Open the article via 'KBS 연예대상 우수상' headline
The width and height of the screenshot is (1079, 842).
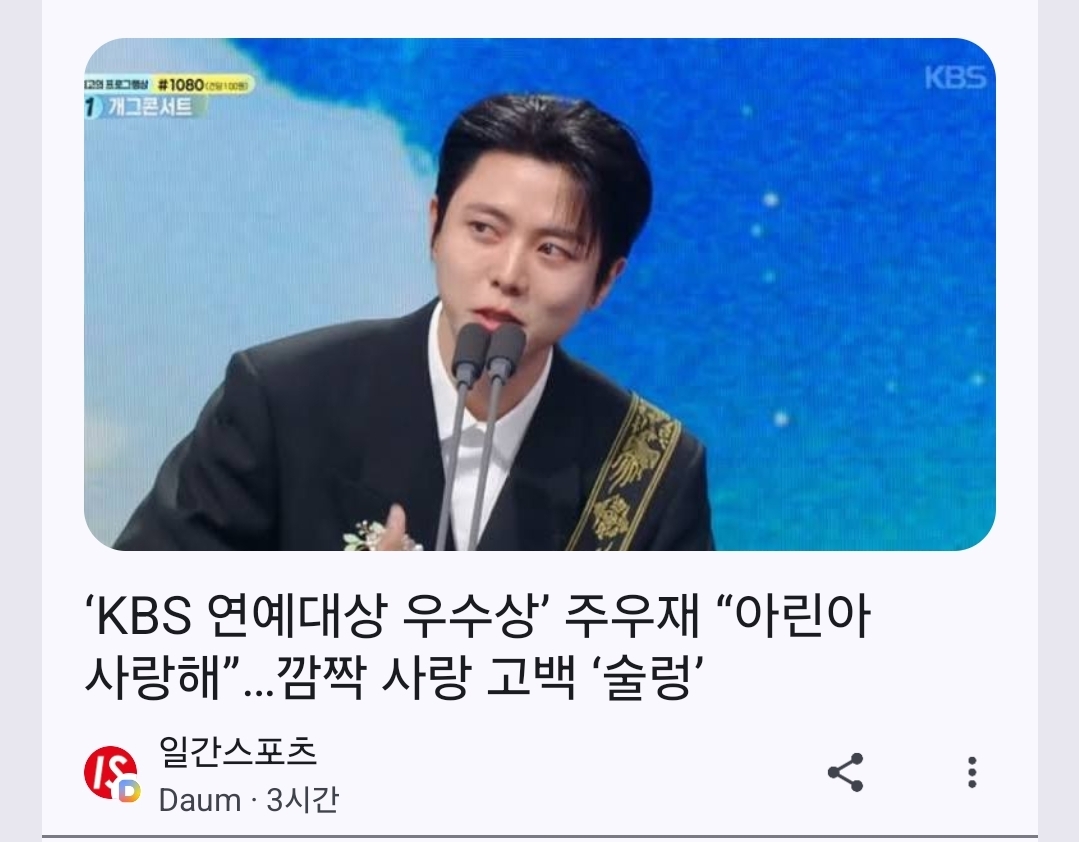click(321, 615)
